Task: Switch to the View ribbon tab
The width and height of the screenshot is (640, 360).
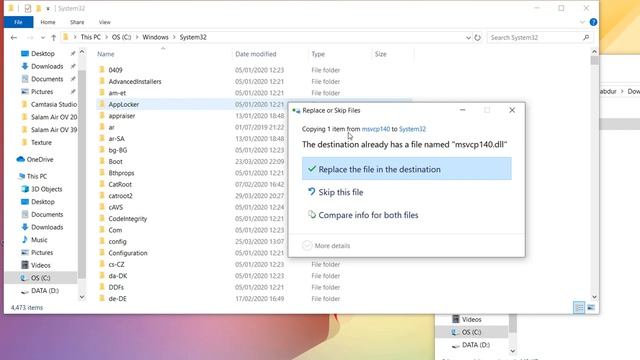Action: pos(104,22)
